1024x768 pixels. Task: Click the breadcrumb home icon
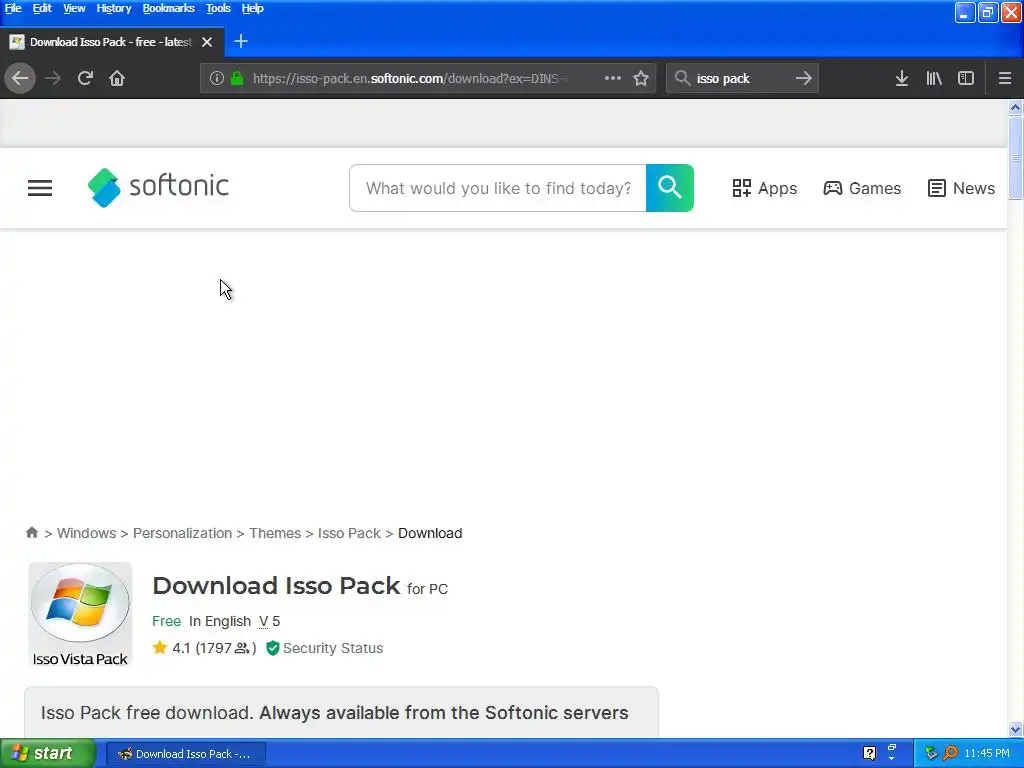tap(31, 532)
